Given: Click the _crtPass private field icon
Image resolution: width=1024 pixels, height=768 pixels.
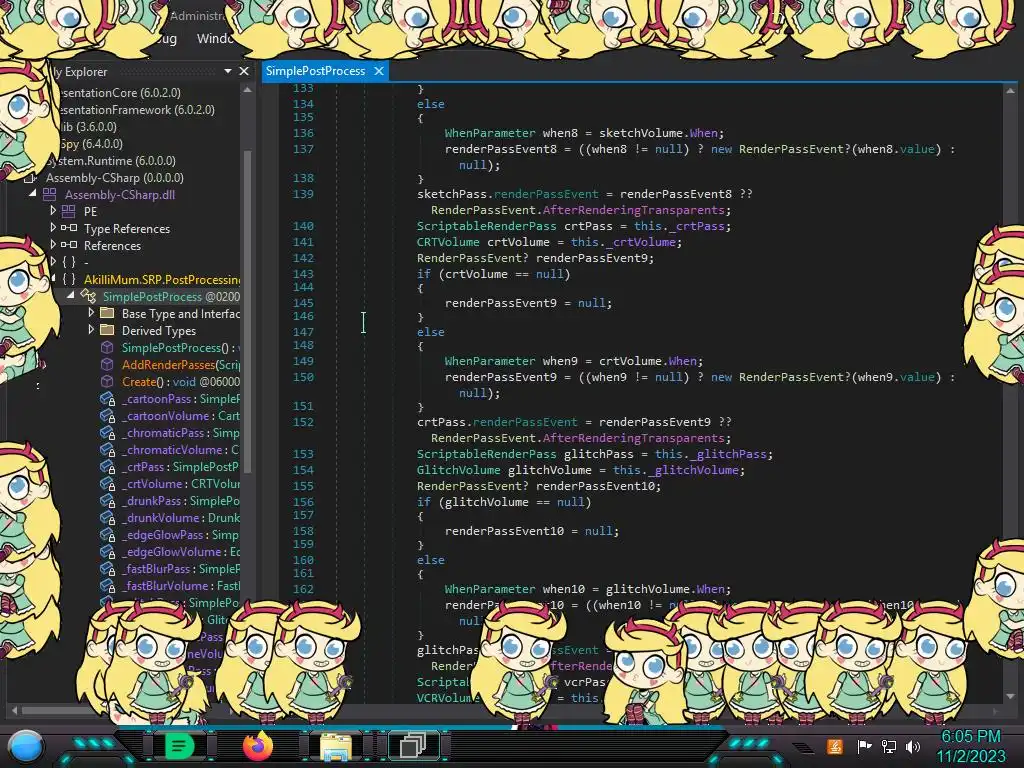Looking at the screenshot, I should coord(108,467).
